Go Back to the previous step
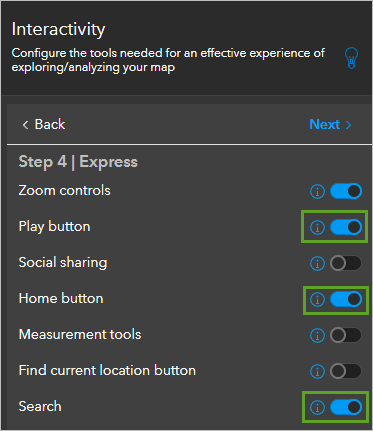 coord(43,124)
